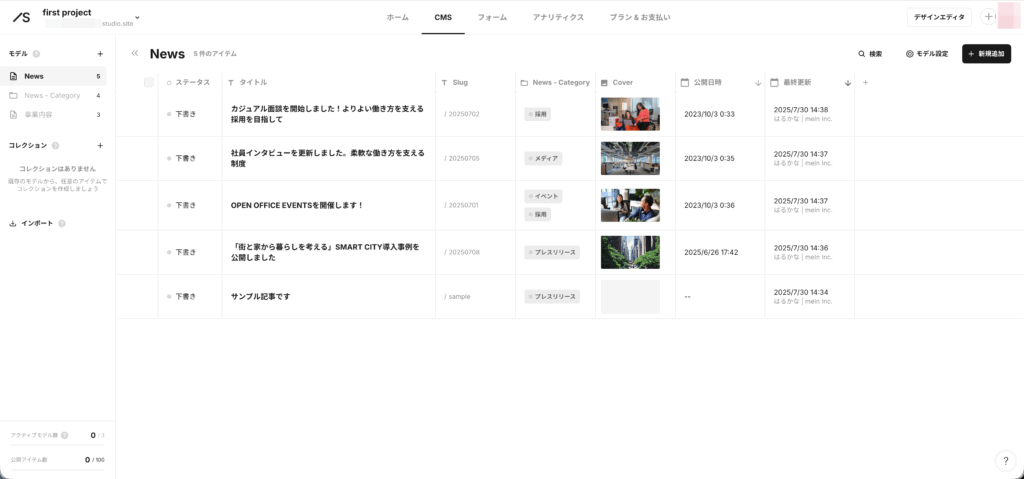Expand the first project dropdown chevron
The height and width of the screenshot is (479, 1024).
(137, 18)
